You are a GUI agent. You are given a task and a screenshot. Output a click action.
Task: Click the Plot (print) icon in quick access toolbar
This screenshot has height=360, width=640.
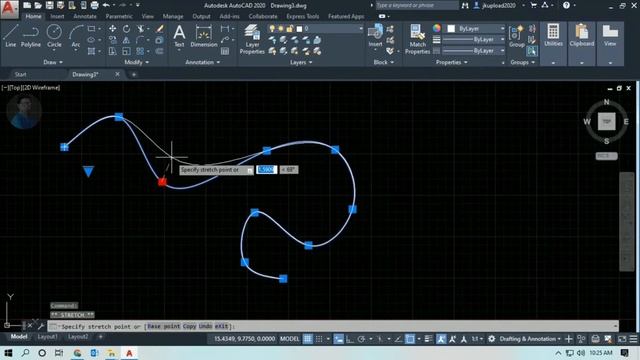(x=94, y=5)
